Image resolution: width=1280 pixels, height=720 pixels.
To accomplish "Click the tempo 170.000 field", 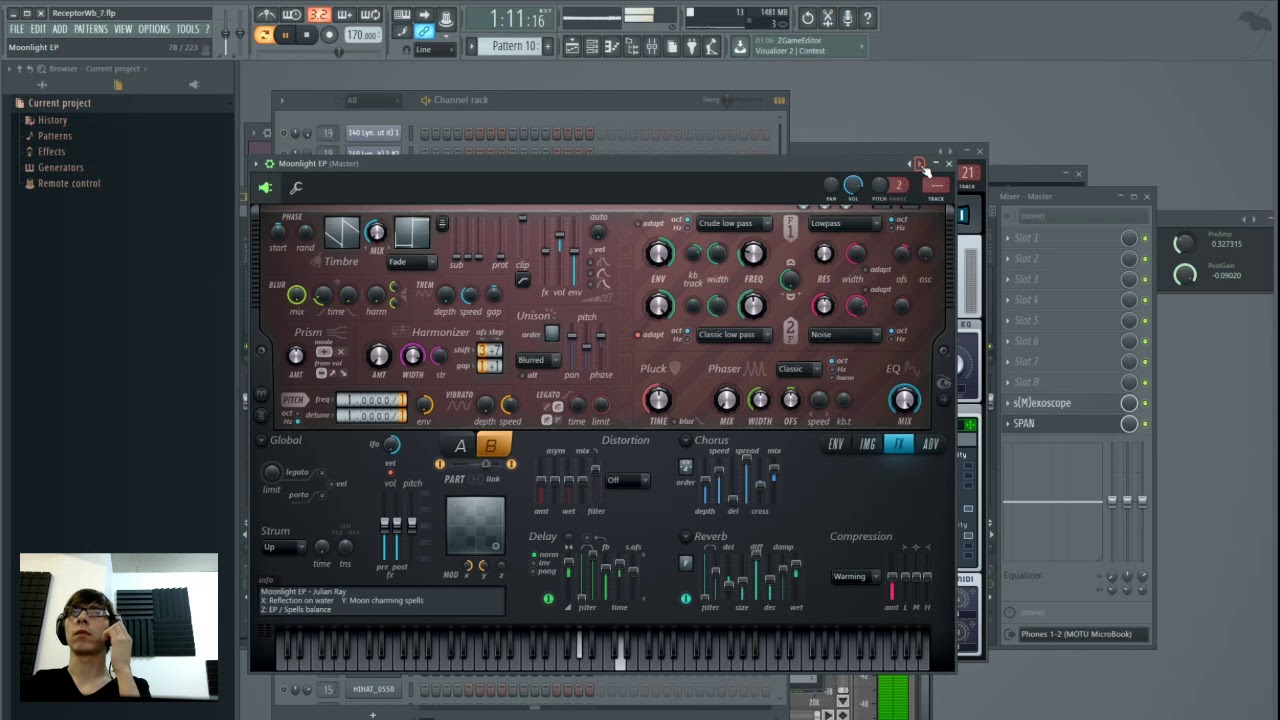I will 361,35.
